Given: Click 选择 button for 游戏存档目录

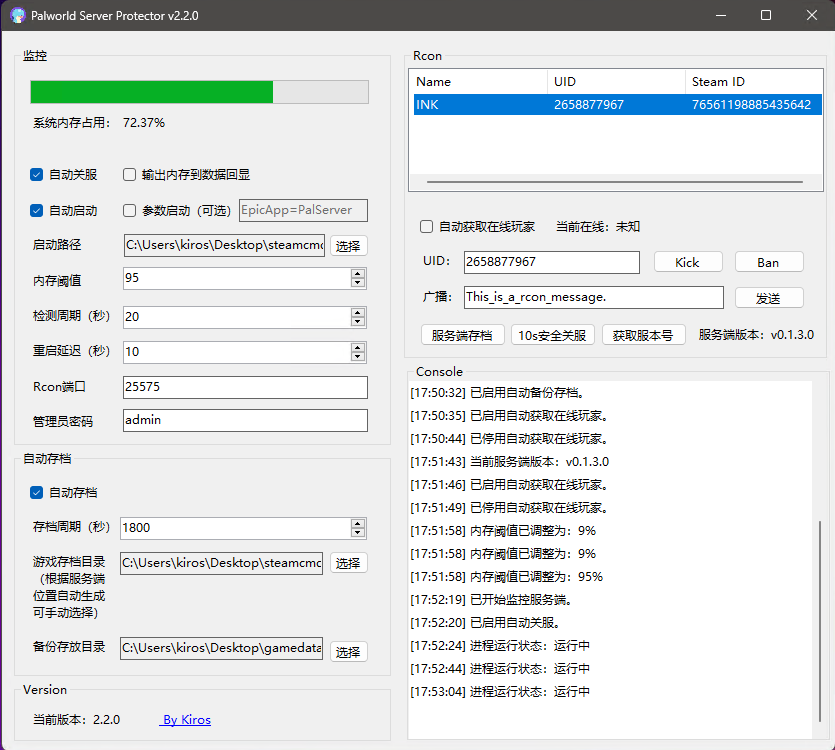Looking at the screenshot, I should (348, 563).
